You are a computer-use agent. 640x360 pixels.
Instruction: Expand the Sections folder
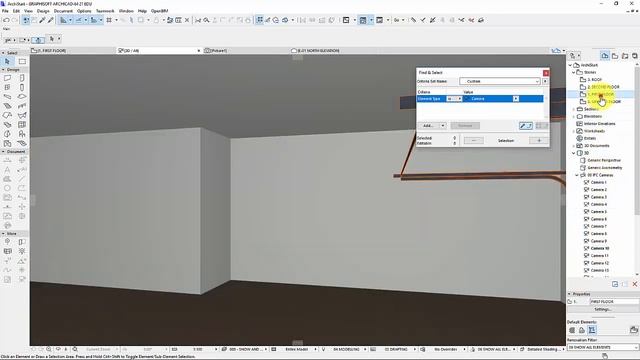pos(574,109)
